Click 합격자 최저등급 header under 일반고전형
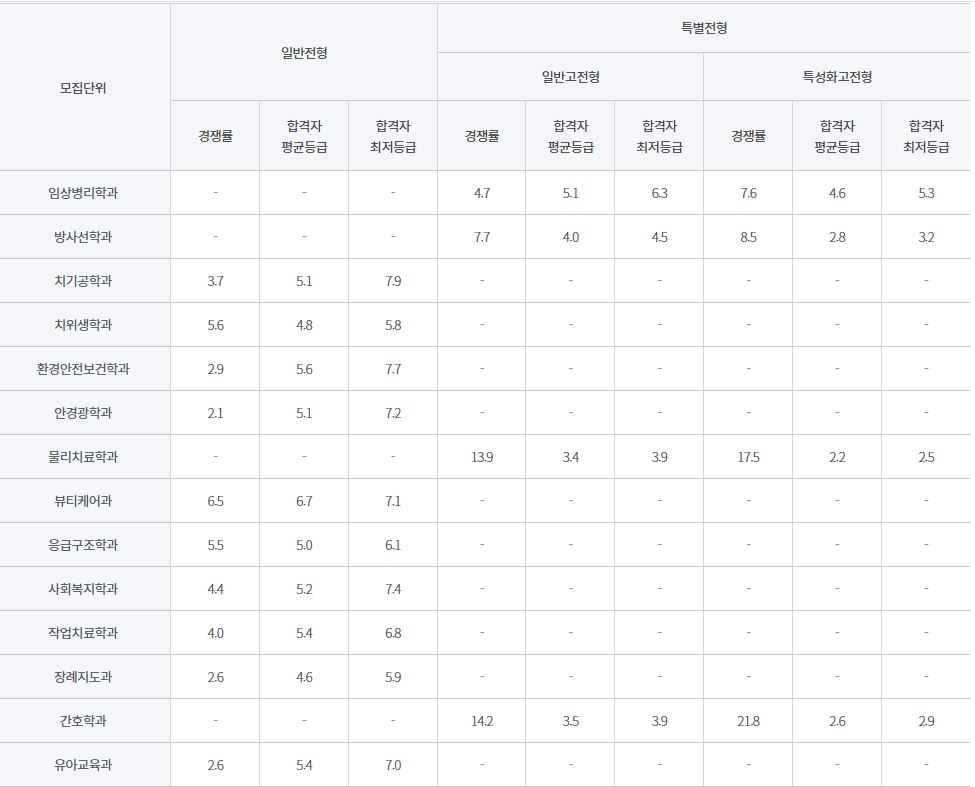The width and height of the screenshot is (975, 787). (659, 136)
